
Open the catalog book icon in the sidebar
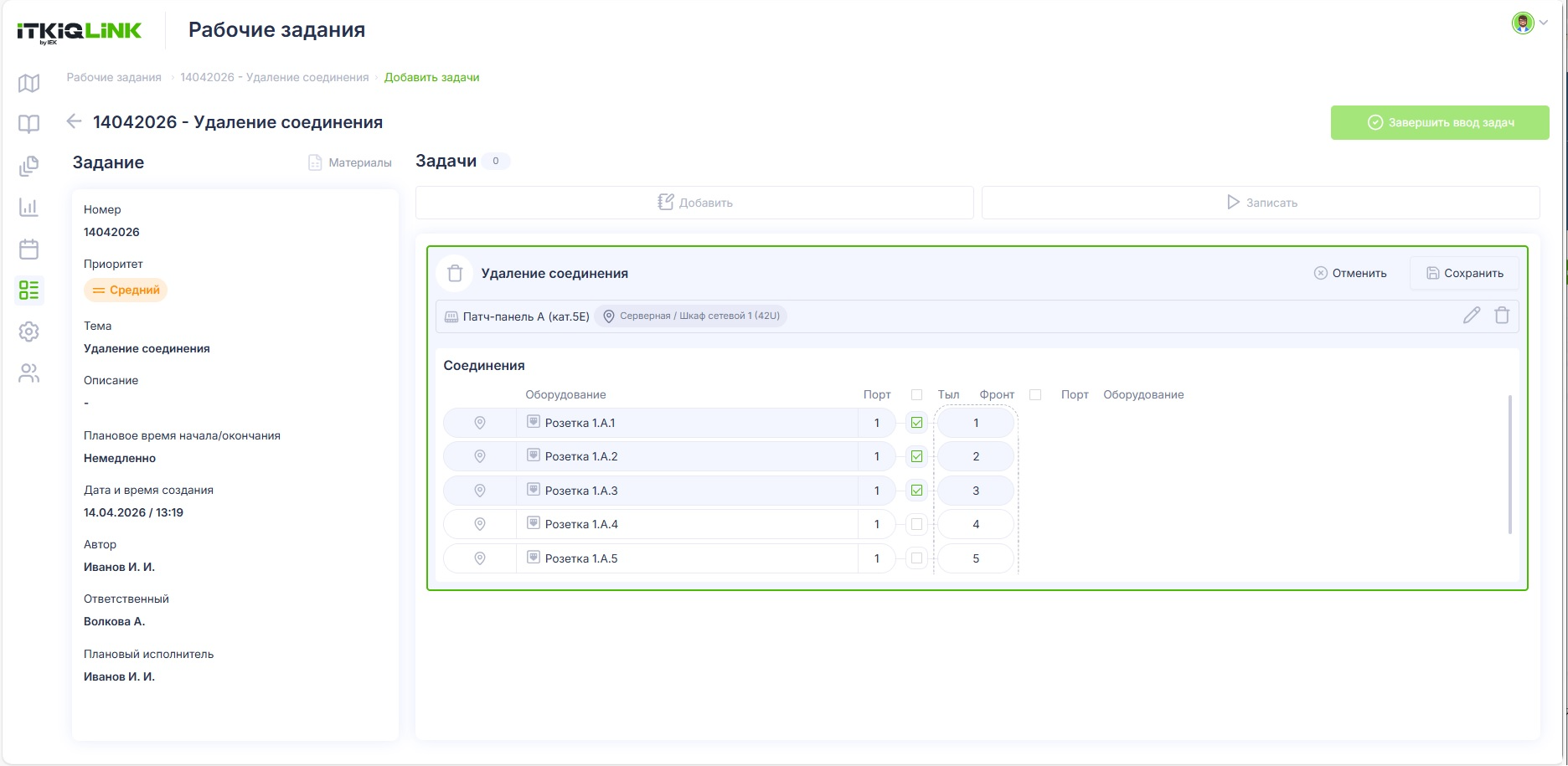[x=29, y=124]
